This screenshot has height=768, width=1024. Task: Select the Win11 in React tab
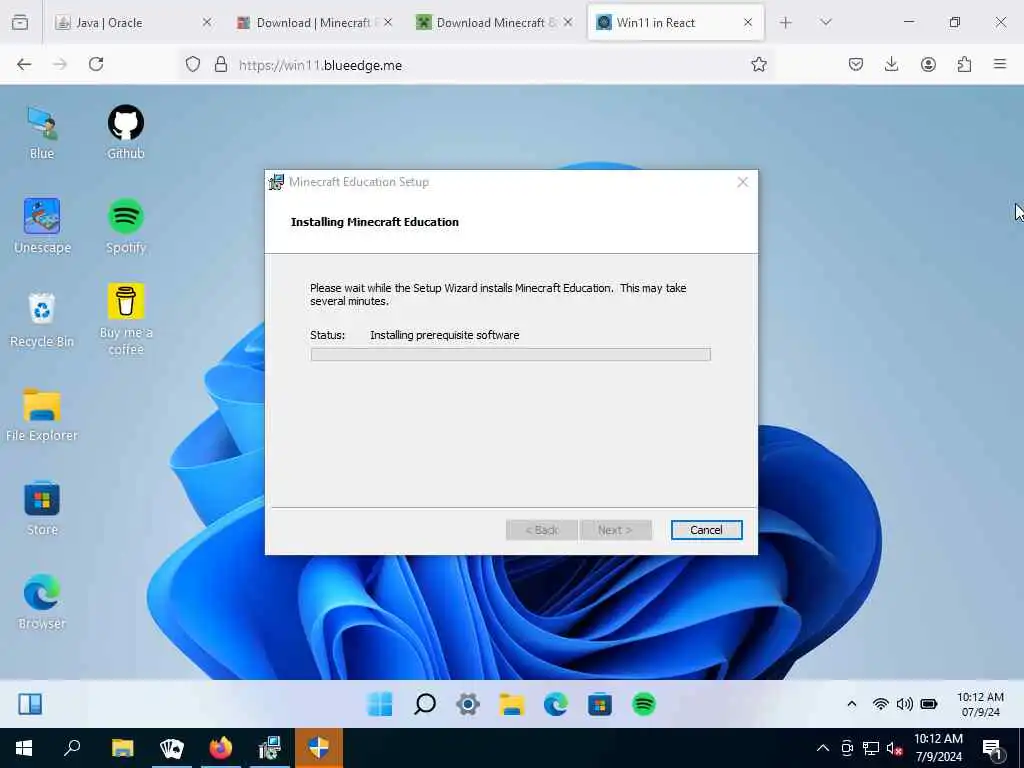coord(667,23)
